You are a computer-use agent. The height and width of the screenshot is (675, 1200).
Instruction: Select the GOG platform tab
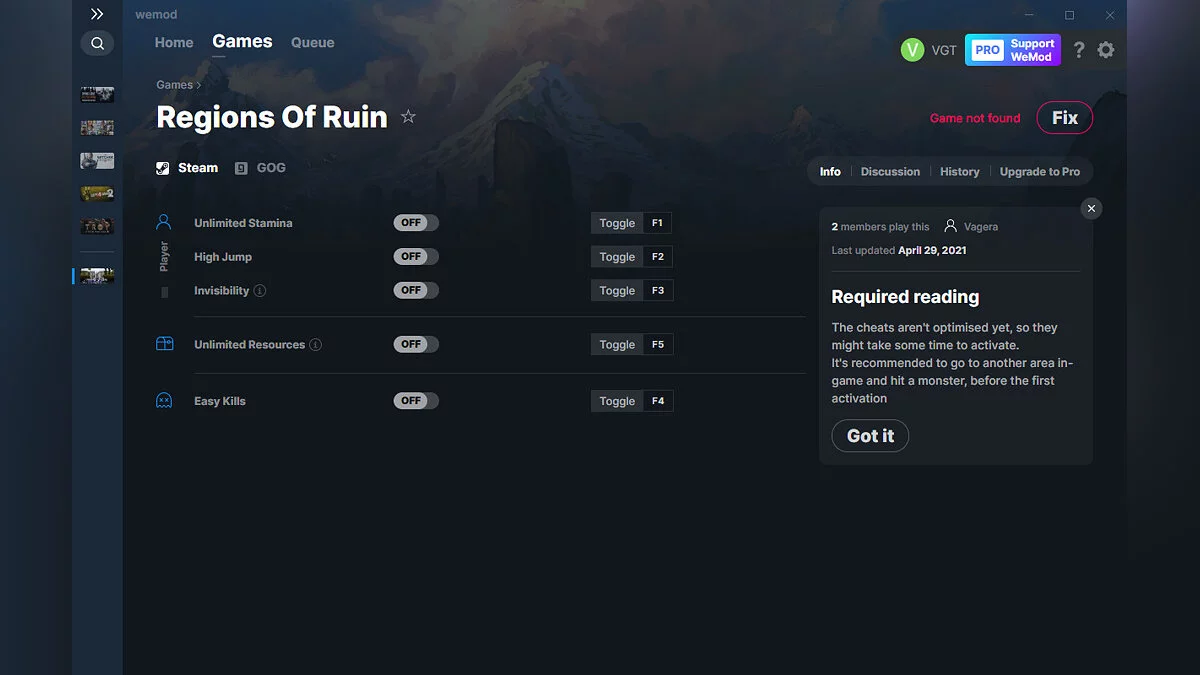260,168
